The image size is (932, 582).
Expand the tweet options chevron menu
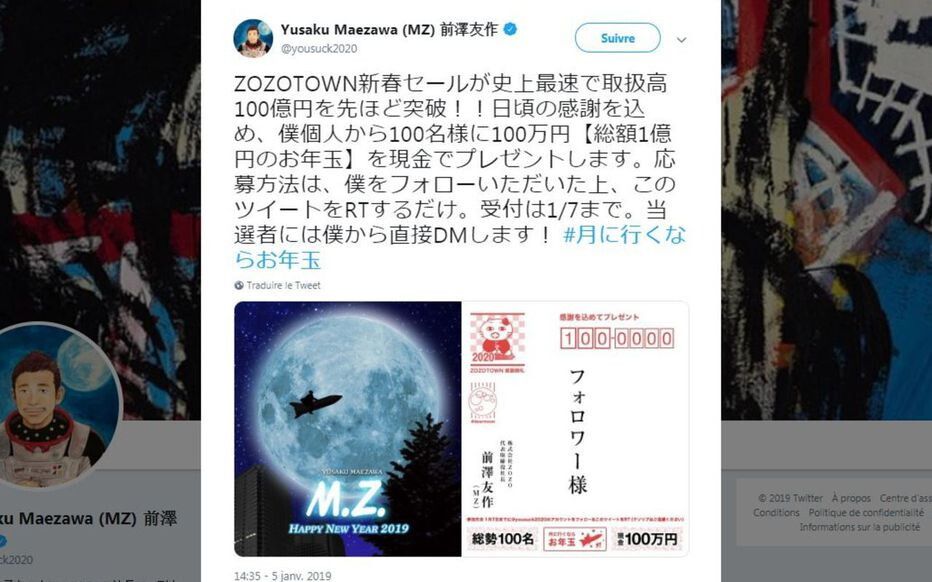pyautogui.click(x=682, y=40)
